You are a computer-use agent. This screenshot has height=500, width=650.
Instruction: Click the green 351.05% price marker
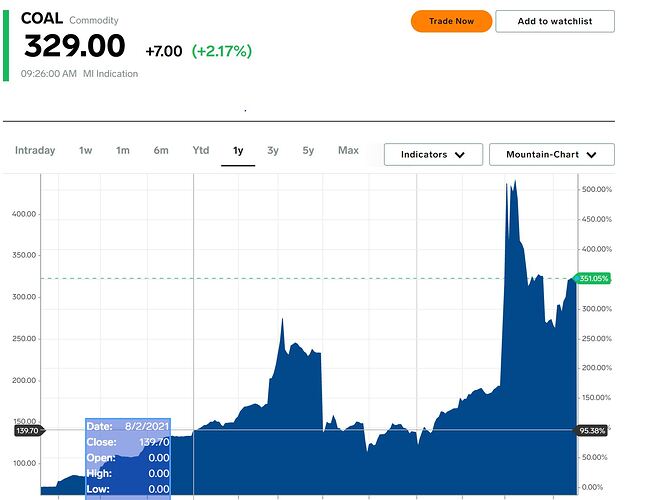[593, 278]
